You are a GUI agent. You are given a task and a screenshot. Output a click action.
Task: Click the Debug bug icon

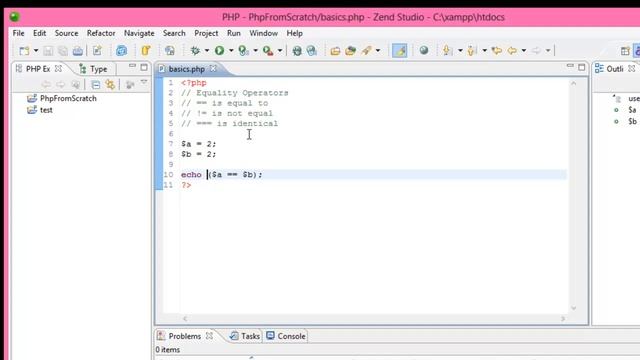coord(195,51)
